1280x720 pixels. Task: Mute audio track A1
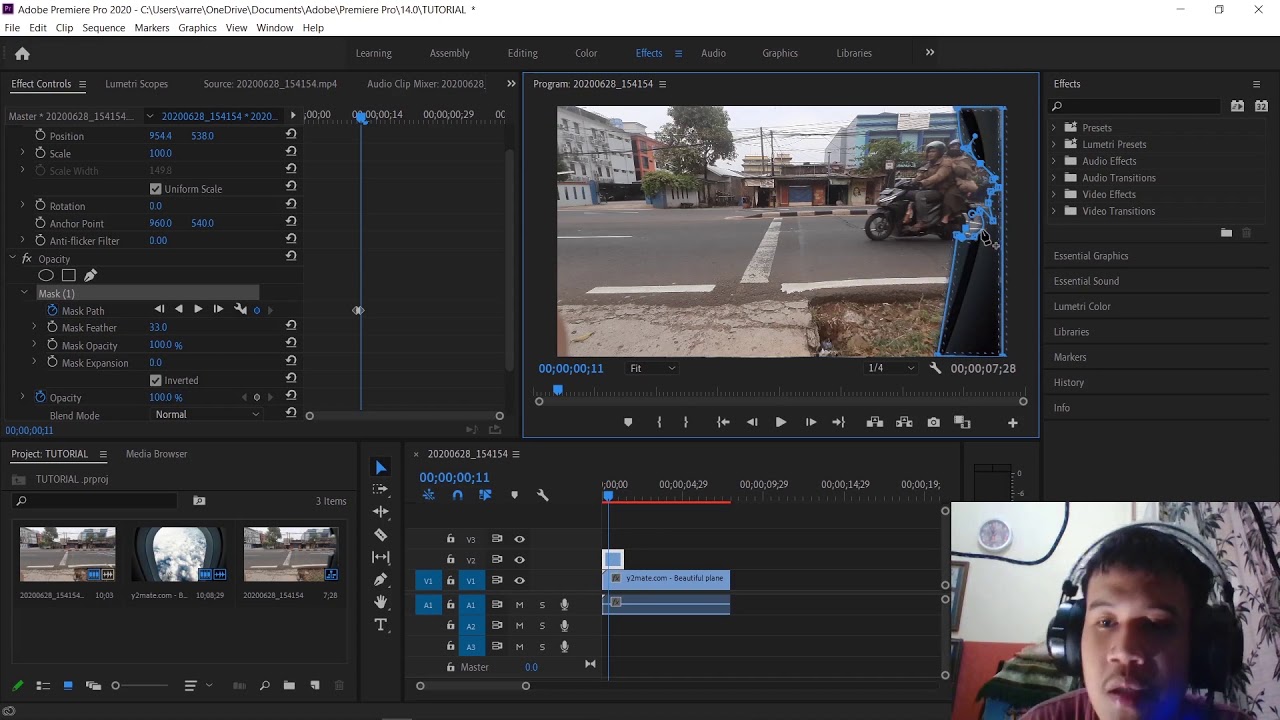tap(519, 604)
